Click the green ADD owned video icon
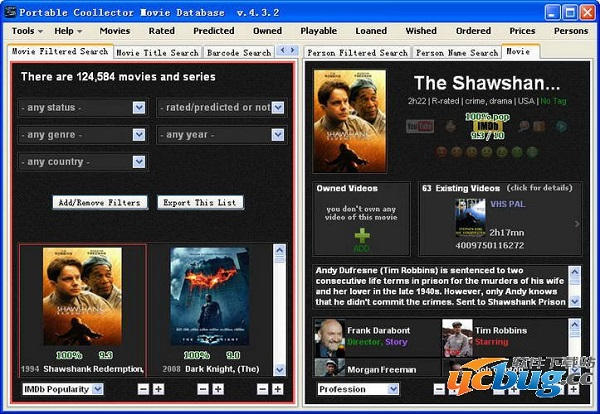 click(361, 237)
